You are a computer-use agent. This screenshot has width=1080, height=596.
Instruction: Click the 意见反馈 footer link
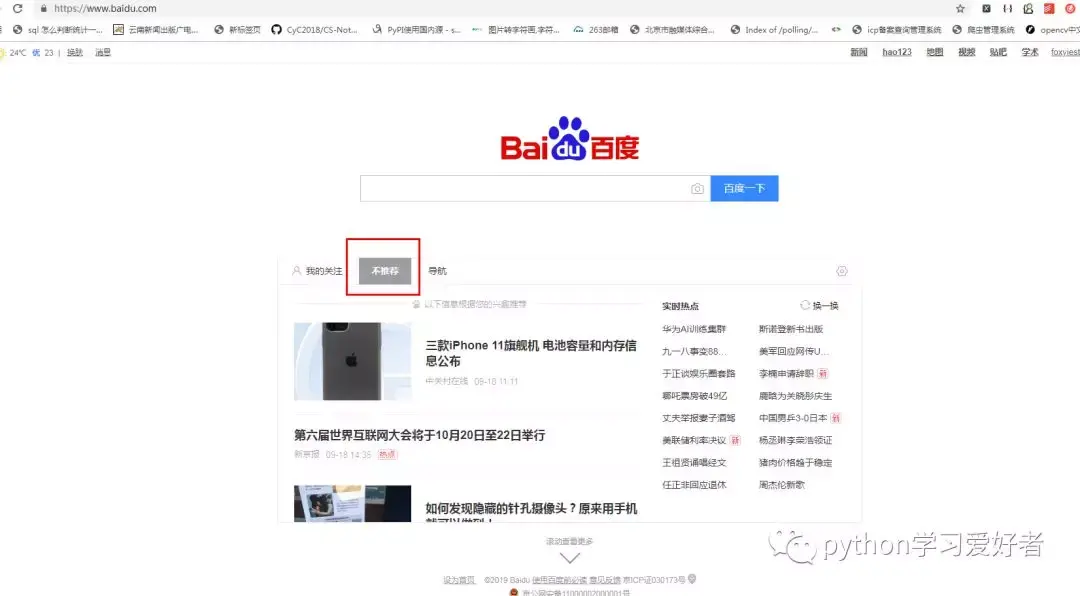[x=605, y=580]
